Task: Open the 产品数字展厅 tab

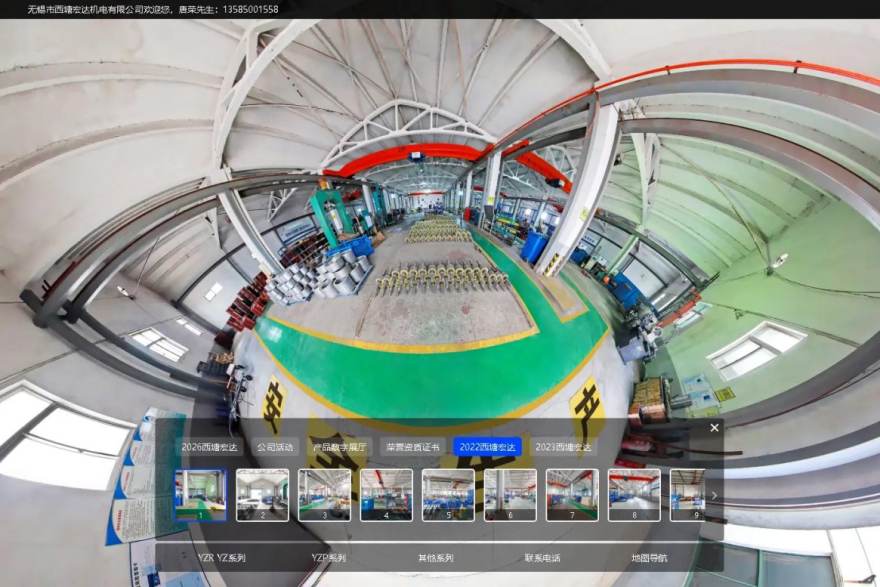Action: (x=339, y=447)
